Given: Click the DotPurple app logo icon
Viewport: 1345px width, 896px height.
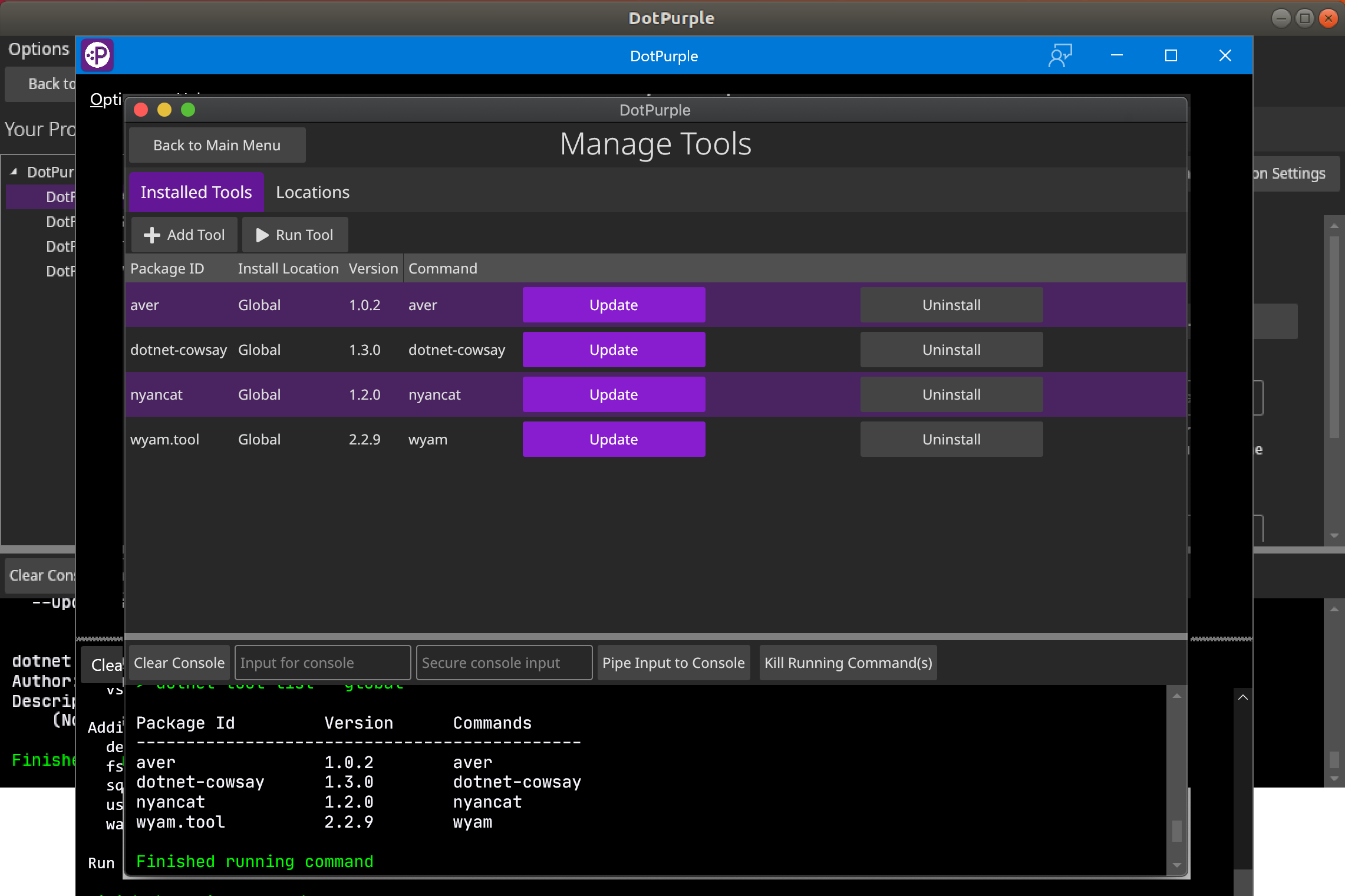Looking at the screenshot, I should pos(97,55).
